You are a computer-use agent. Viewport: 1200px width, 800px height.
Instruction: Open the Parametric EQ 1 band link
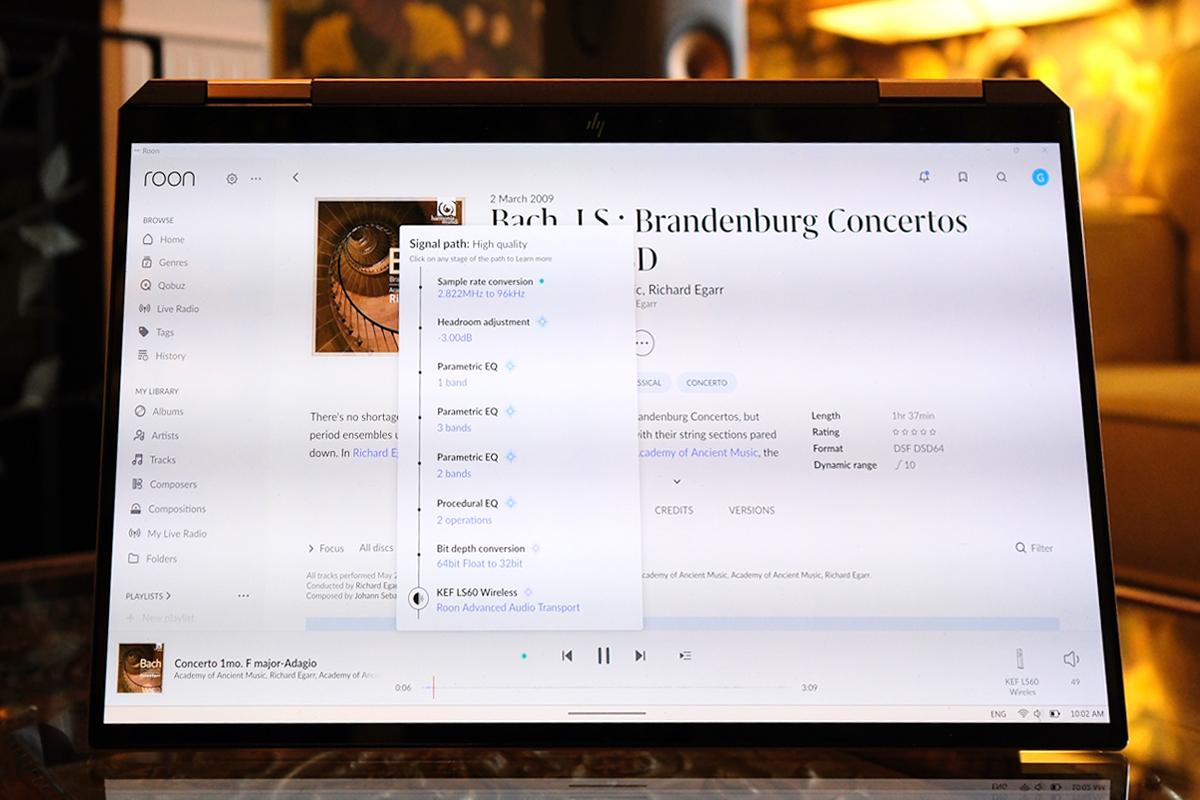pyautogui.click(x=452, y=383)
